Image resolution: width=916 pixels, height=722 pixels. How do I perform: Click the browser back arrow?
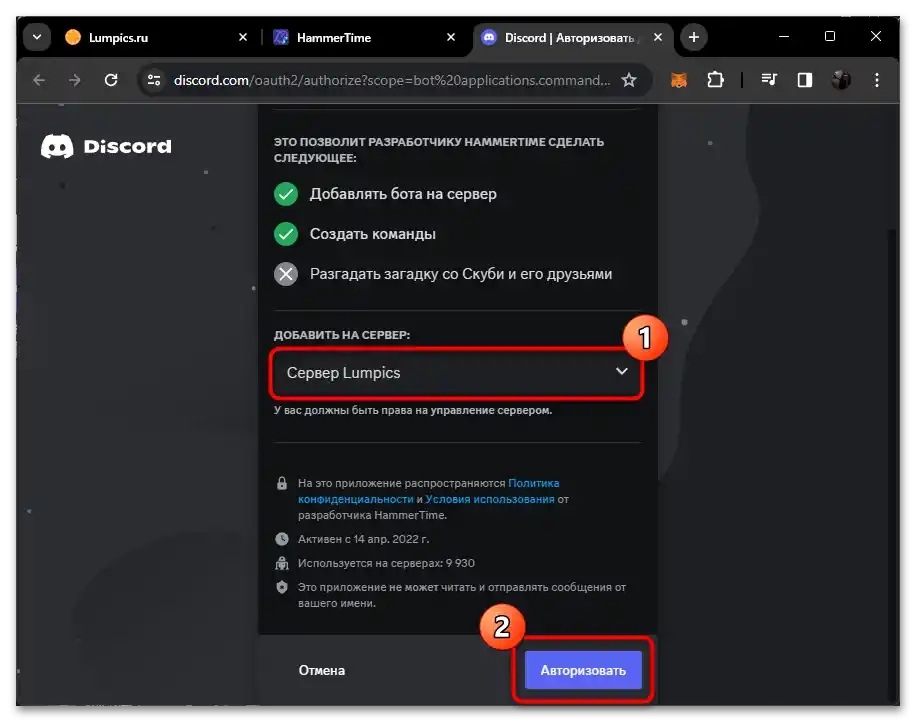click(x=39, y=80)
